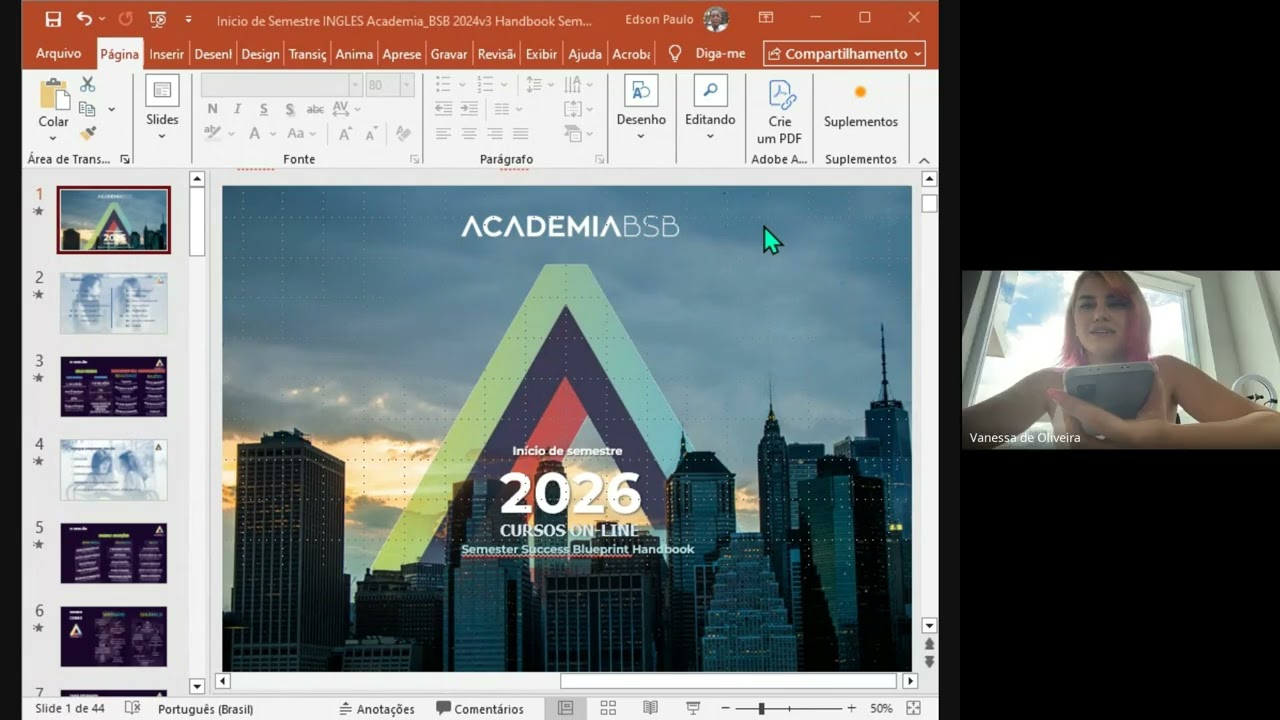Image resolution: width=1280 pixels, height=720 pixels.
Task: Toggle strikethrough abc formatting
Action: click(315, 109)
